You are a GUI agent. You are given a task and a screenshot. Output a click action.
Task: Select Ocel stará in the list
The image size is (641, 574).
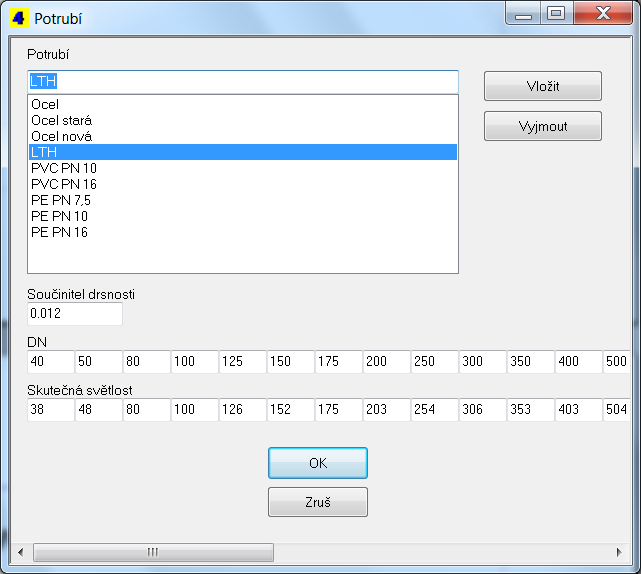[243, 120]
